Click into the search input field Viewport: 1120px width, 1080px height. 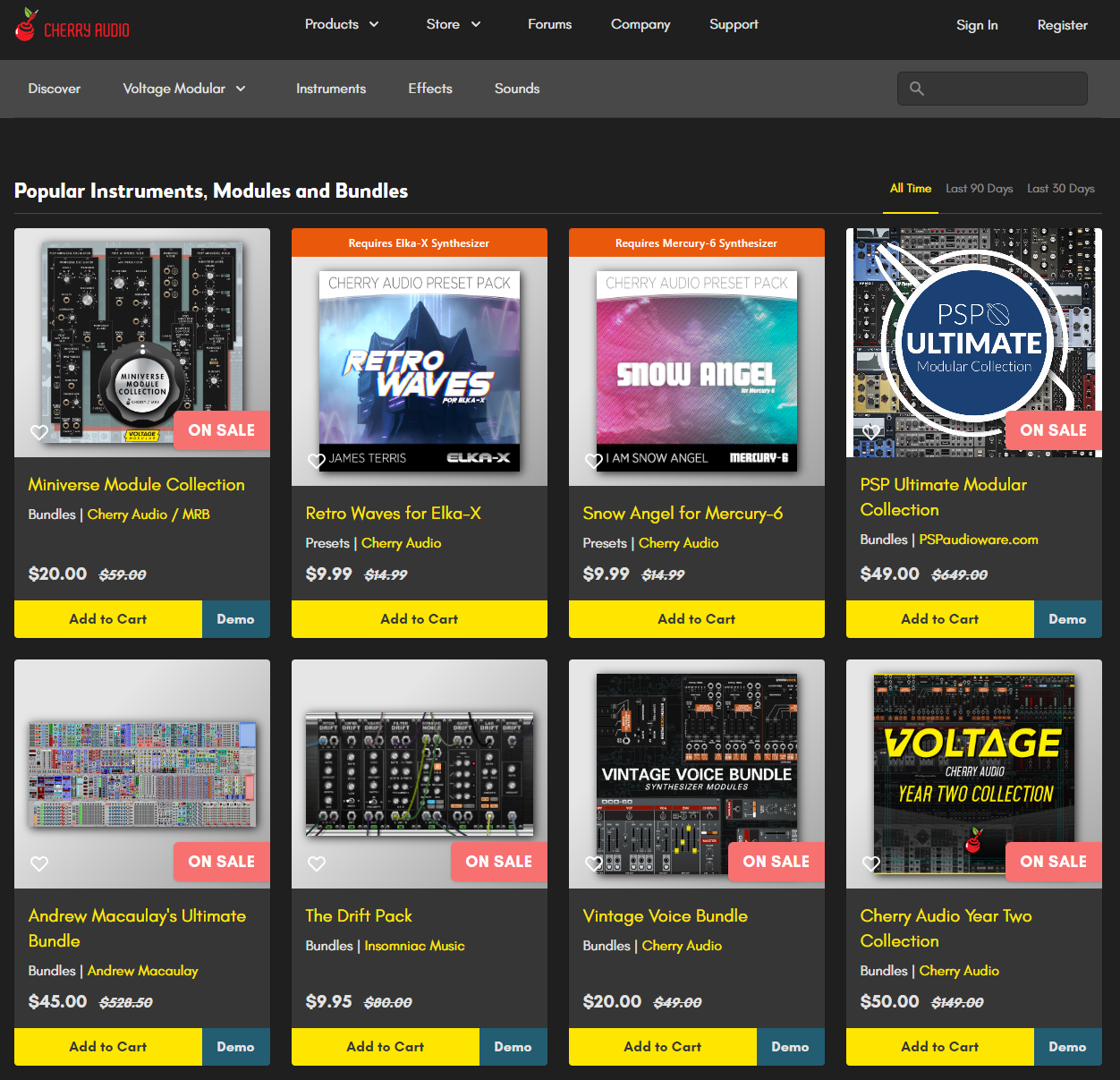(992, 89)
